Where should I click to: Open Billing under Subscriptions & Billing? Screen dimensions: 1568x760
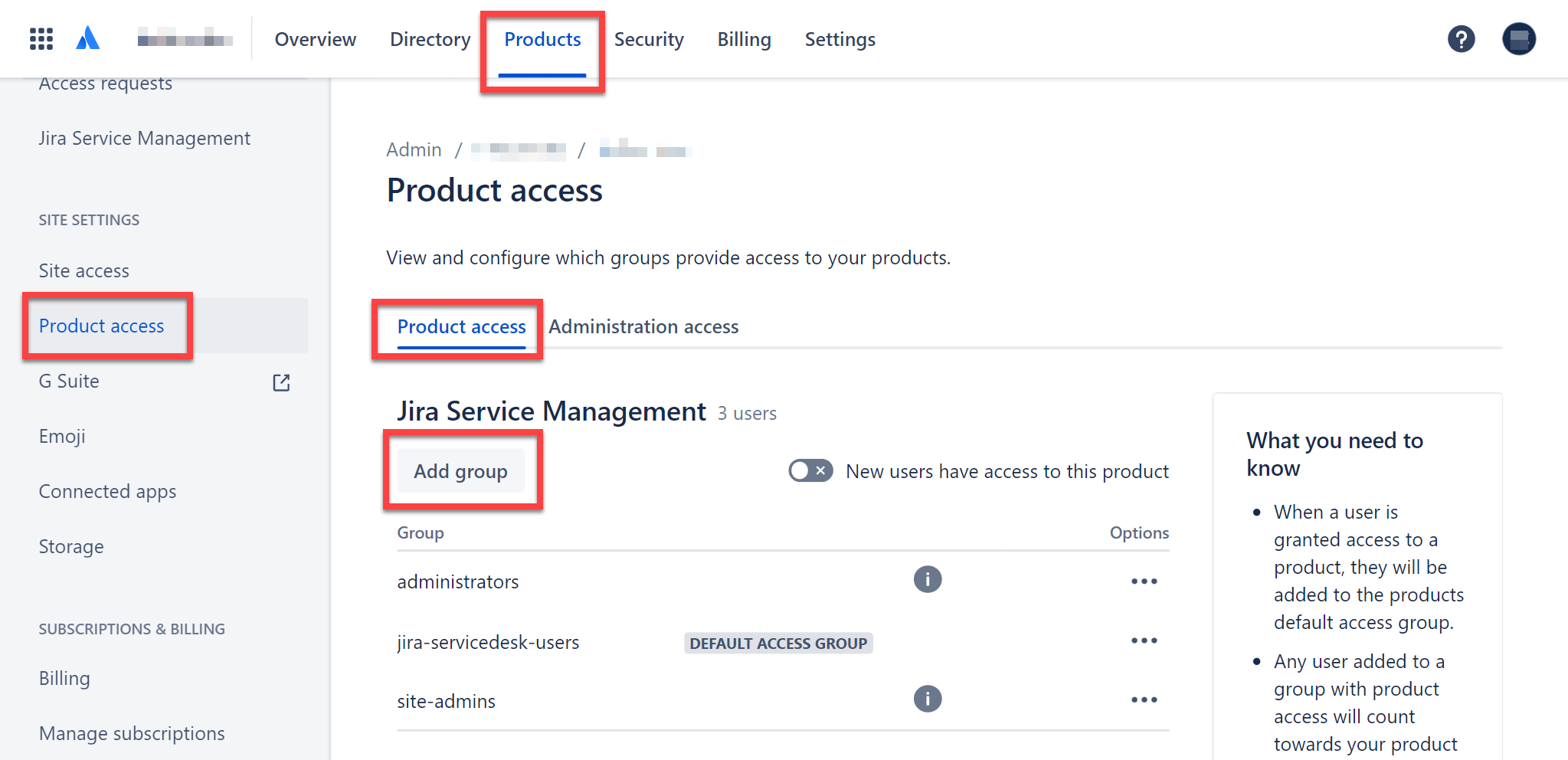click(64, 678)
